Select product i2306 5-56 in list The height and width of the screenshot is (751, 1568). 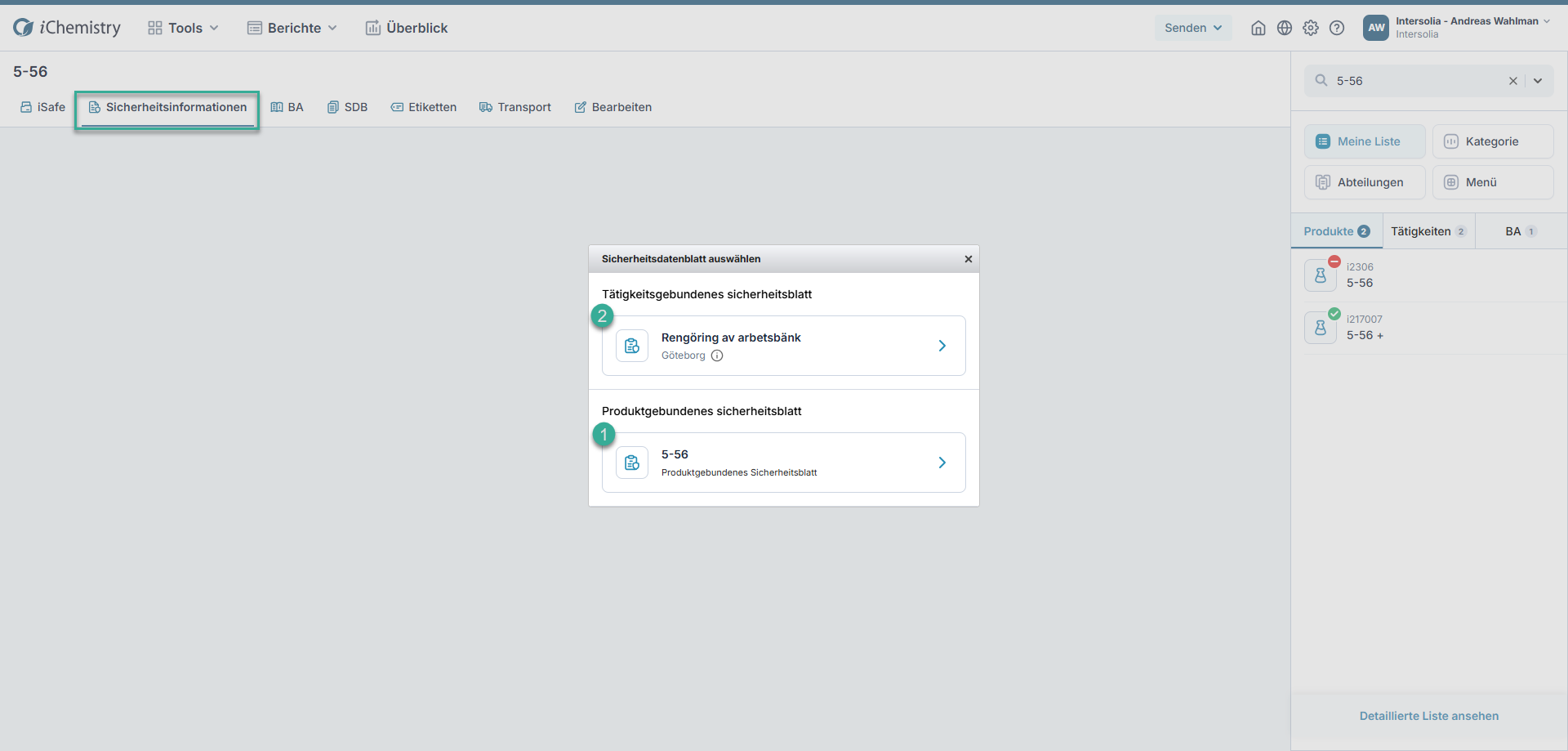click(1429, 275)
